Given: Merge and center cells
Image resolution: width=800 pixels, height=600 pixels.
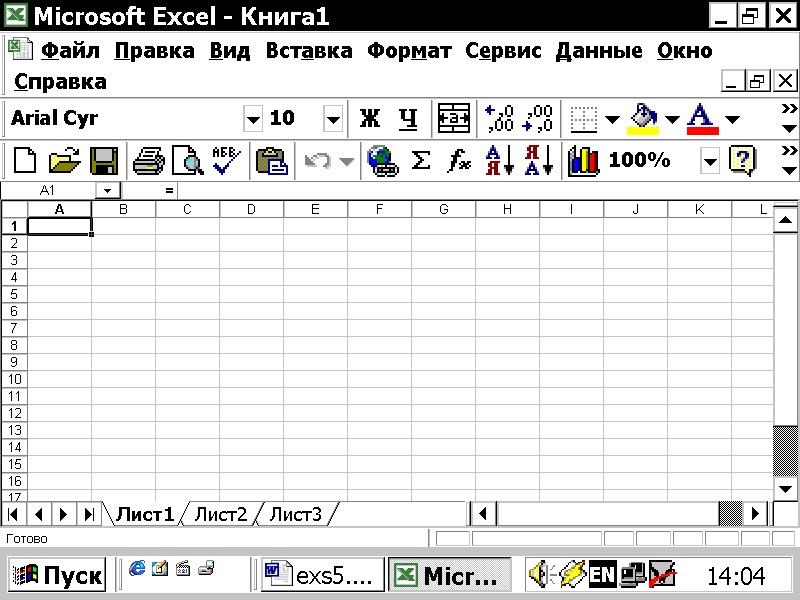Looking at the screenshot, I should [x=454, y=118].
